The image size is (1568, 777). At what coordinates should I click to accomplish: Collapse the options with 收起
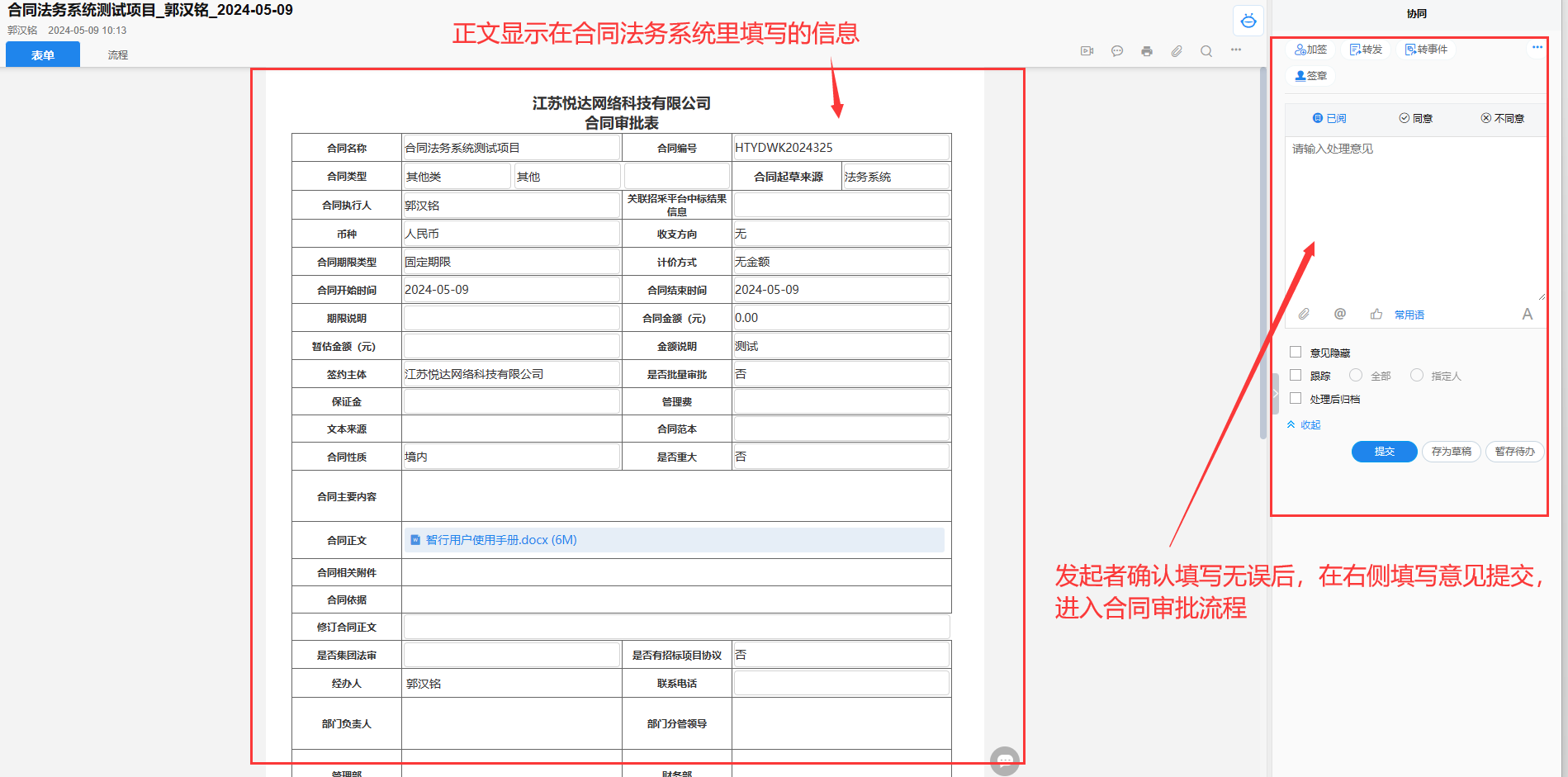tap(1304, 424)
